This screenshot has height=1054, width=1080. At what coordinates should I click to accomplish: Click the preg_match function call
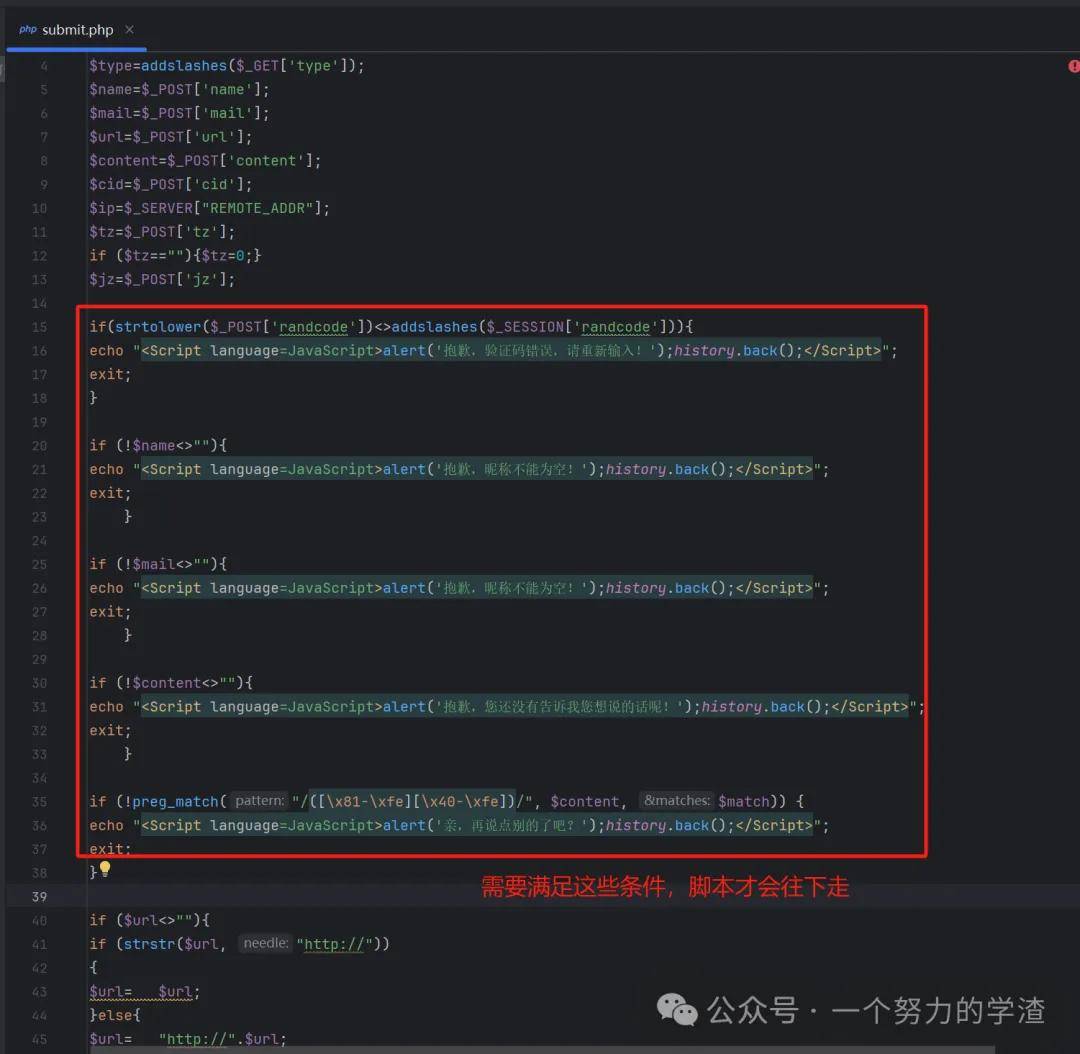pyautogui.click(x=176, y=801)
